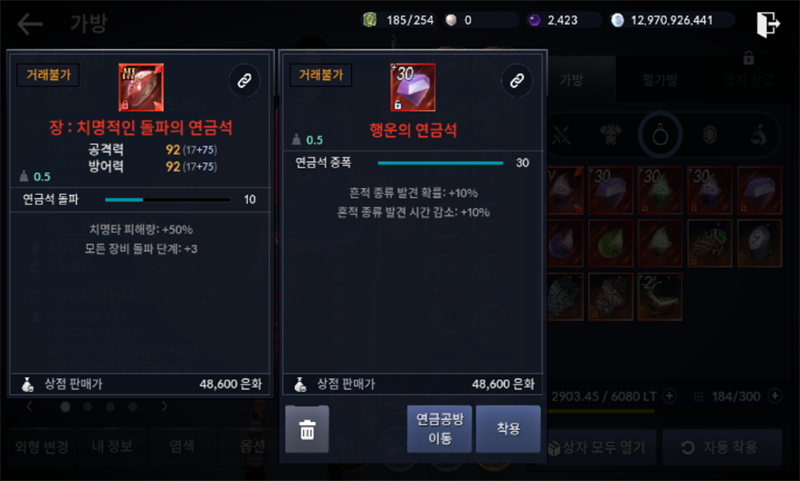Click the 착용 equip button

click(508, 429)
